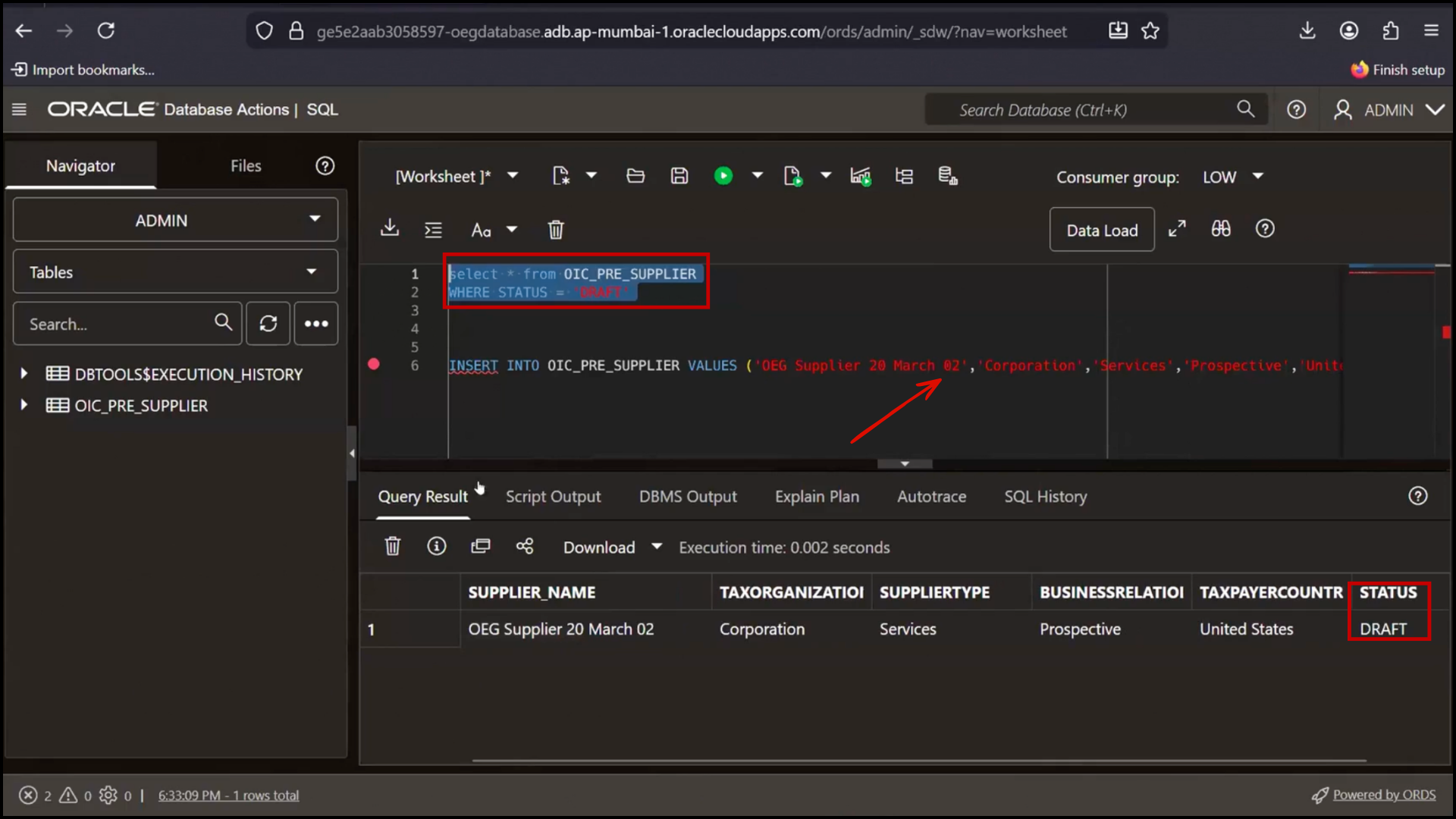Show query result info icon
Viewport: 1456px width, 819px height.
(x=437, y=546)
